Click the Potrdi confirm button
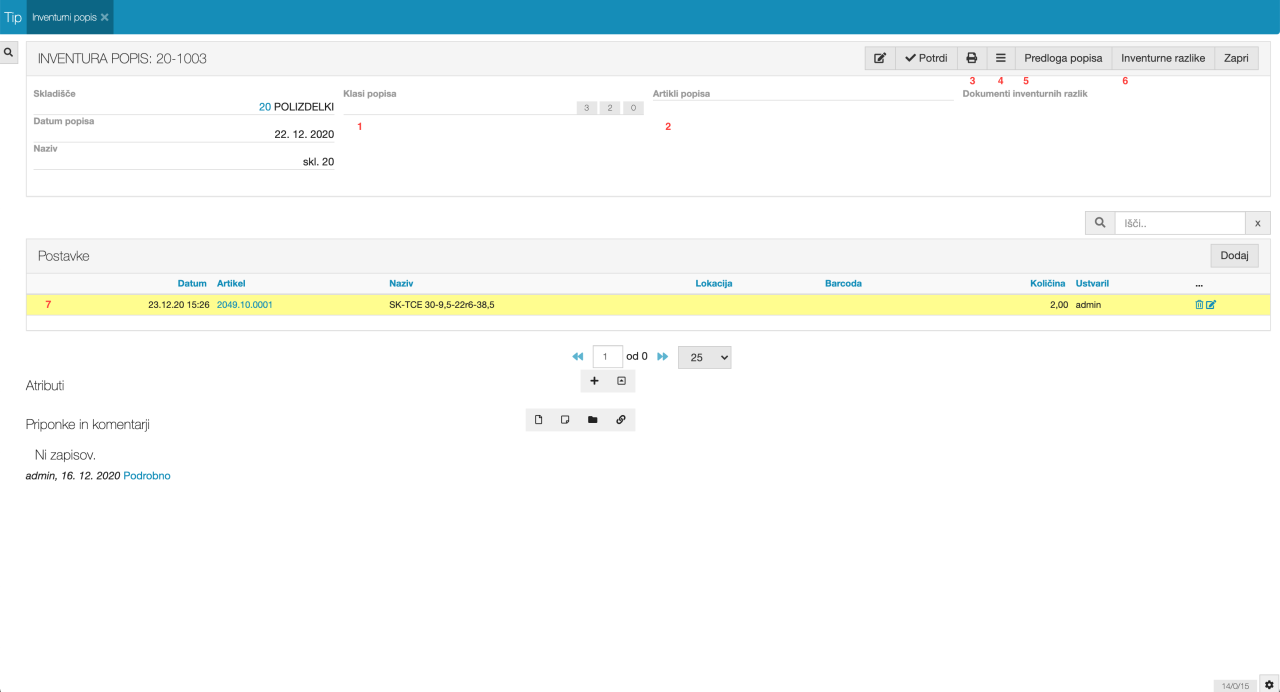This screenshot has width=1280, height=692. pos(926,58)
